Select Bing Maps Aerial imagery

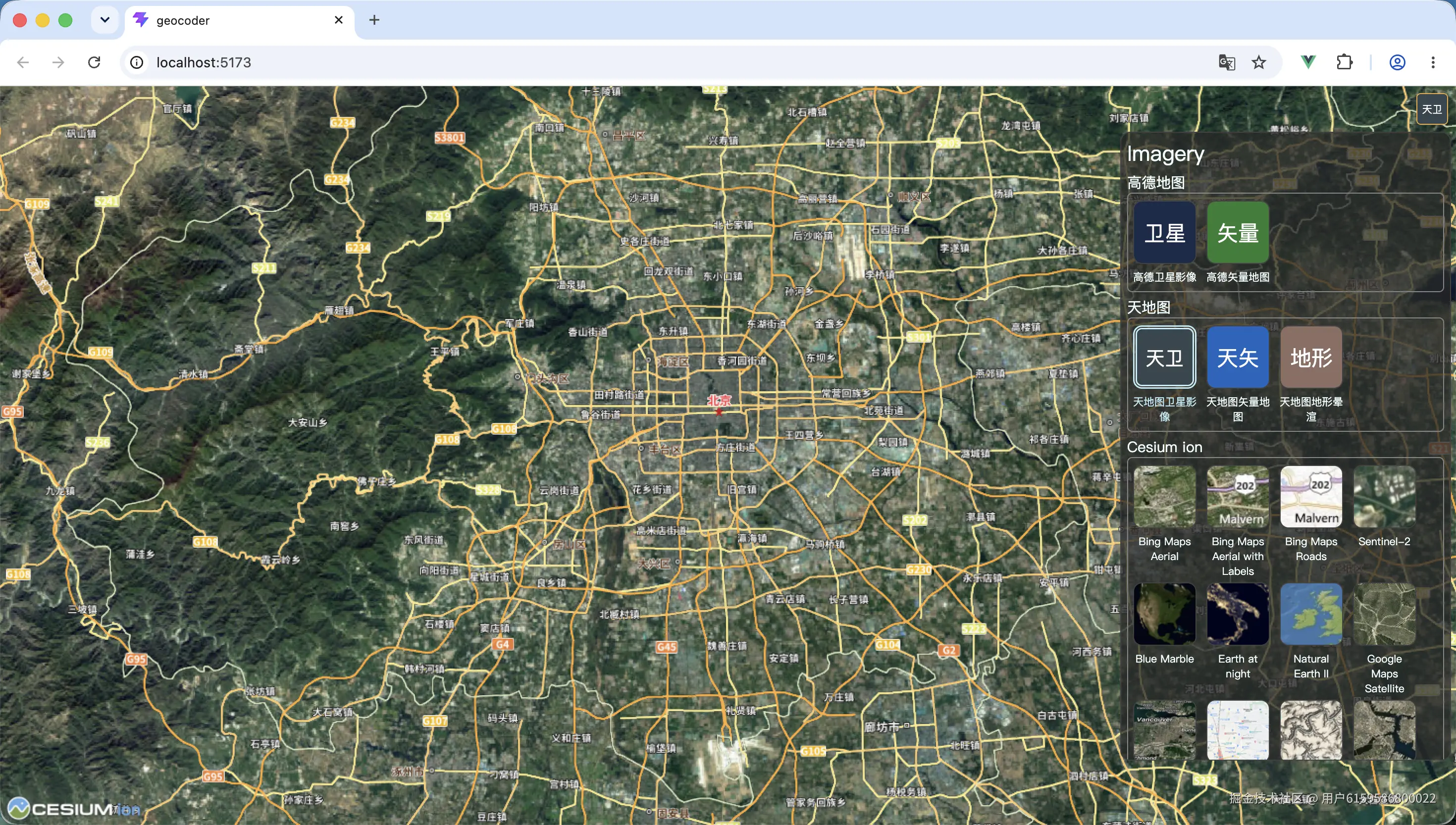1164,497
